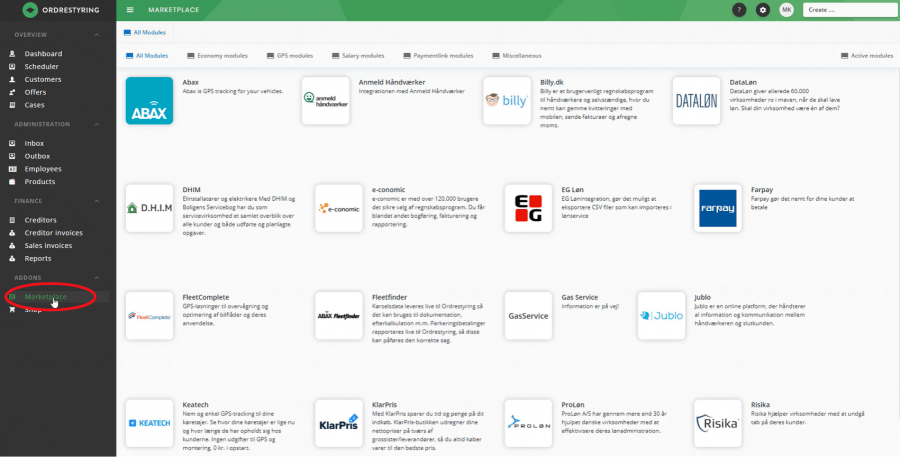Open the help question mark icon
This screenshot has height=457, width=900.
pos(739,10)
